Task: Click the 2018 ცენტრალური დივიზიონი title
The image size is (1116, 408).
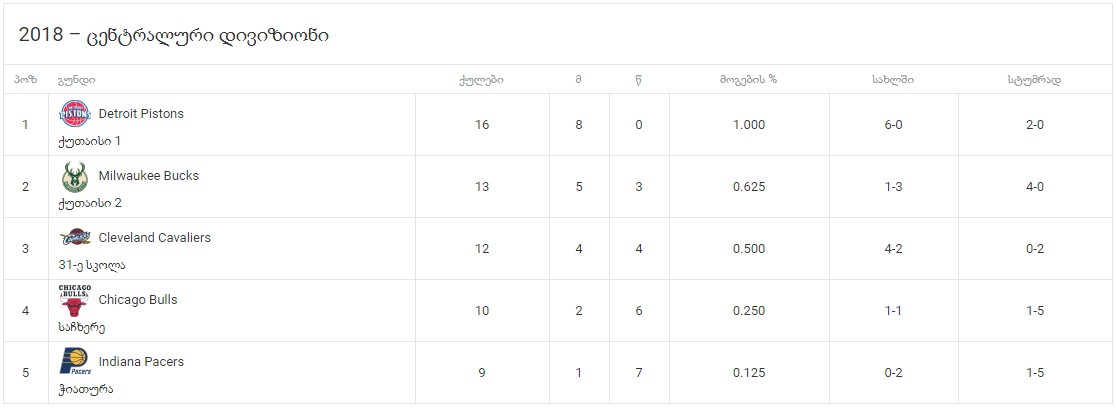Action: [x=174, y=36]
